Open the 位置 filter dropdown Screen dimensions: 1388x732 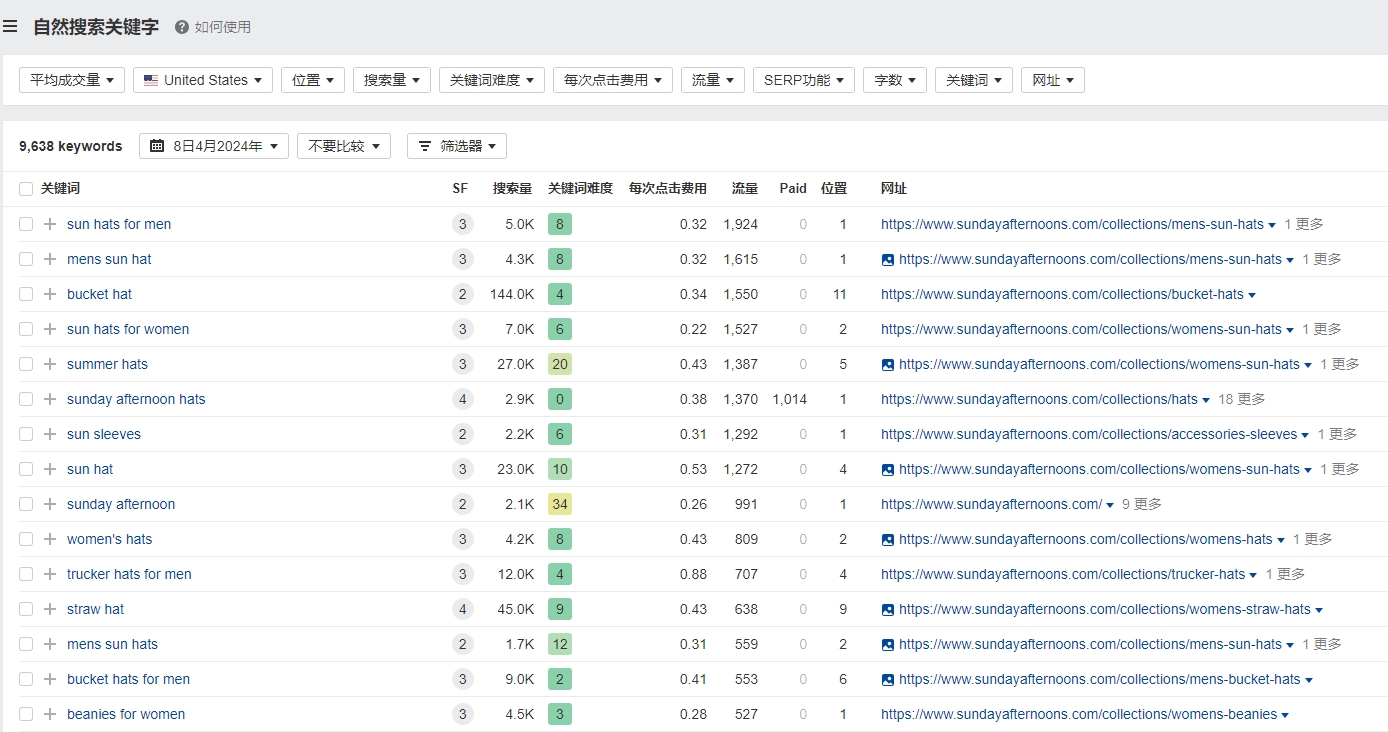point(313,80)
